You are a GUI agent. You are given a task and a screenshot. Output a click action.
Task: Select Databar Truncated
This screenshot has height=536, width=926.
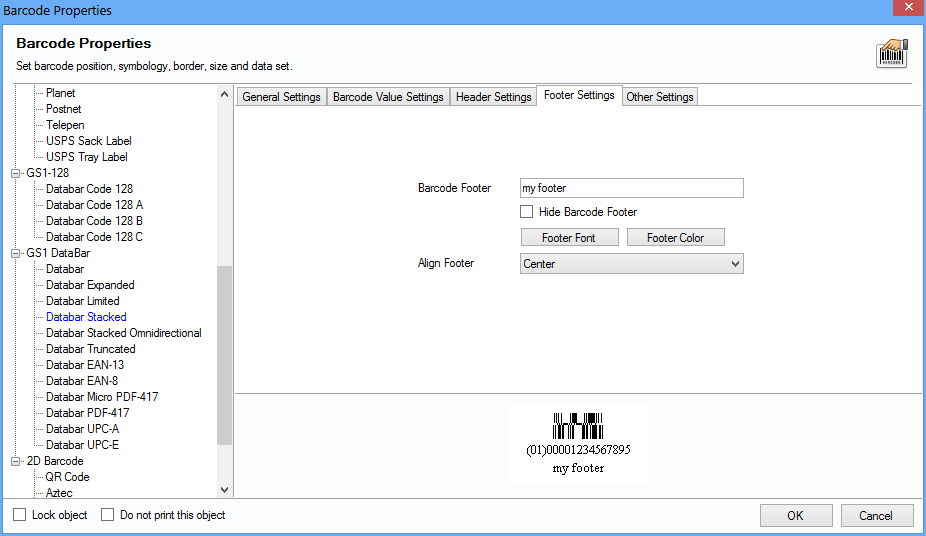click(x=90, y=349)
